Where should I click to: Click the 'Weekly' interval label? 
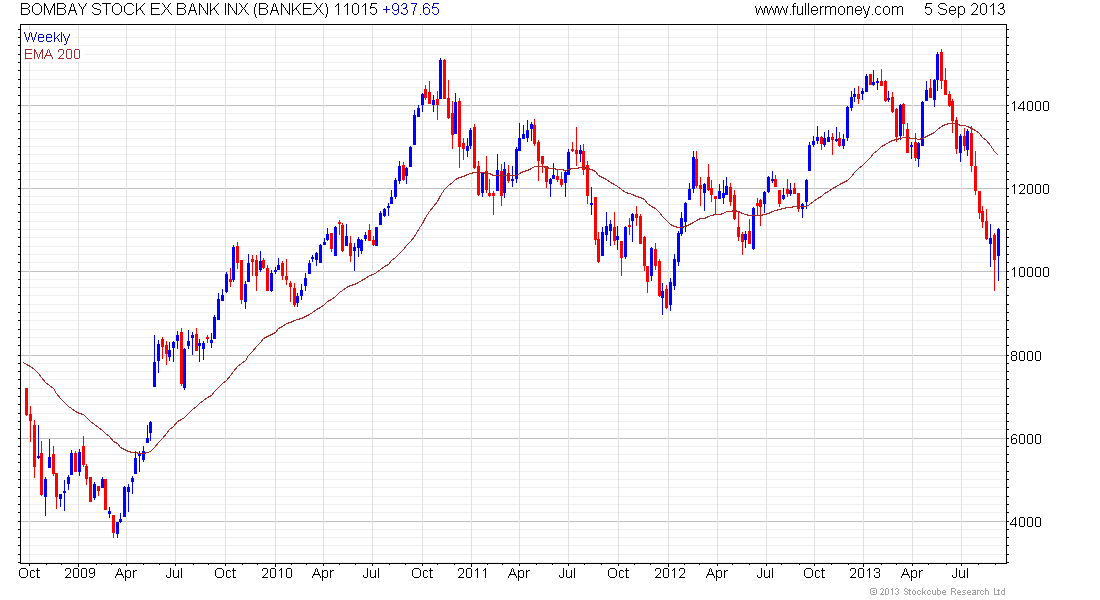47,37
